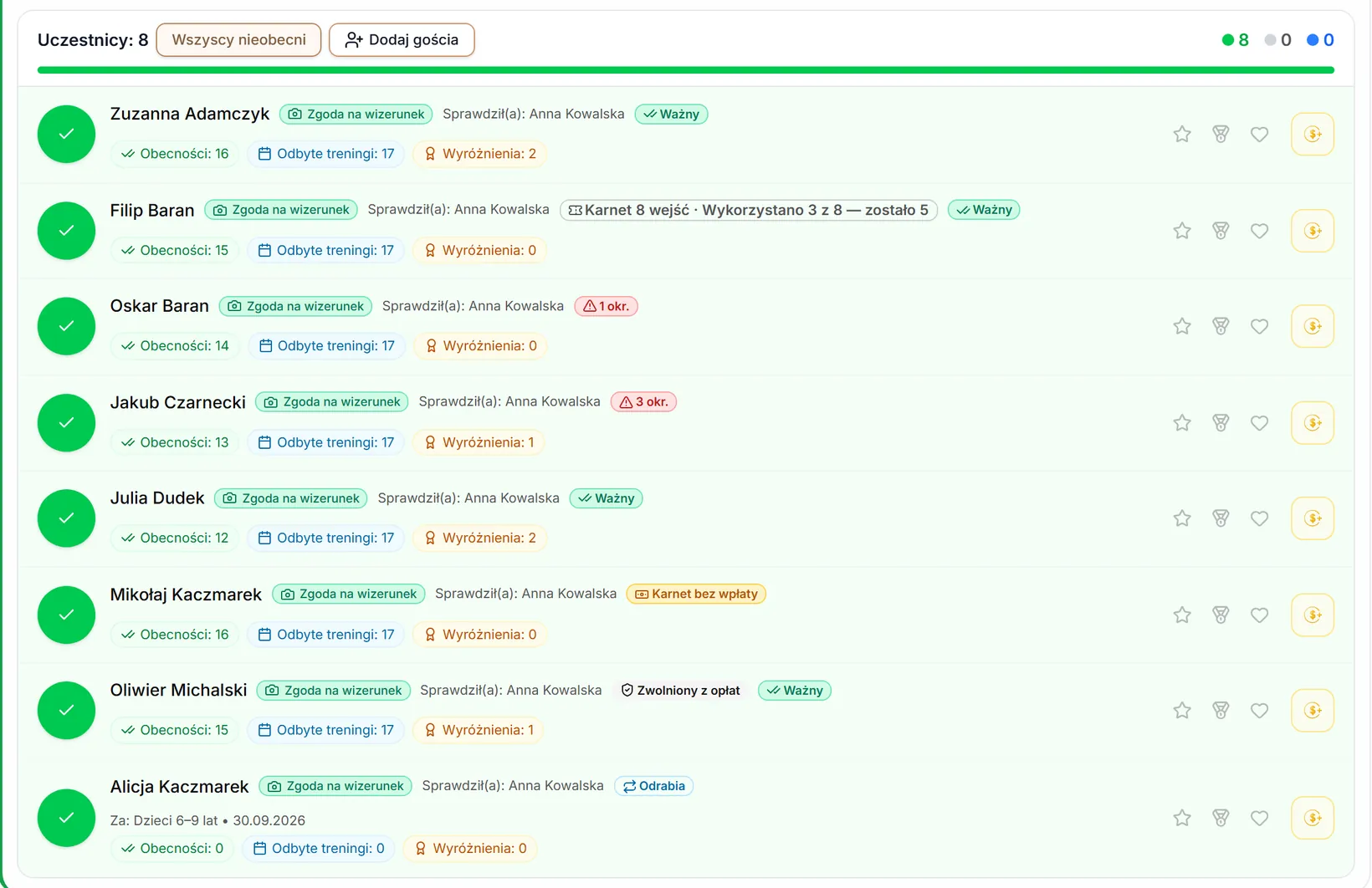Click Obecności: 14 chip for Oskar Baran
The width and height of the screenshot is (1372, 888).
point(175,346)
